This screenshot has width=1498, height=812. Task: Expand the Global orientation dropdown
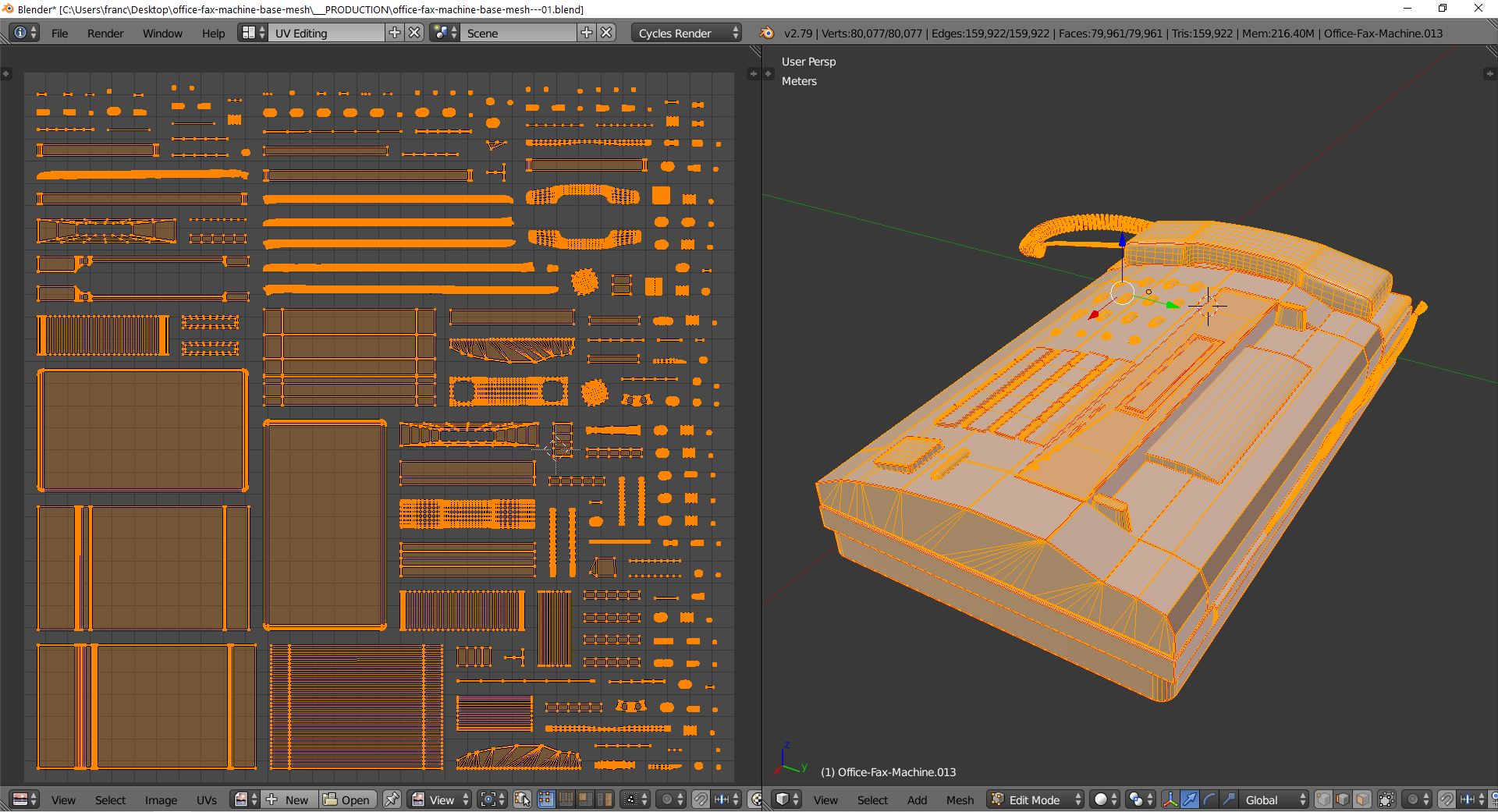1272,800
